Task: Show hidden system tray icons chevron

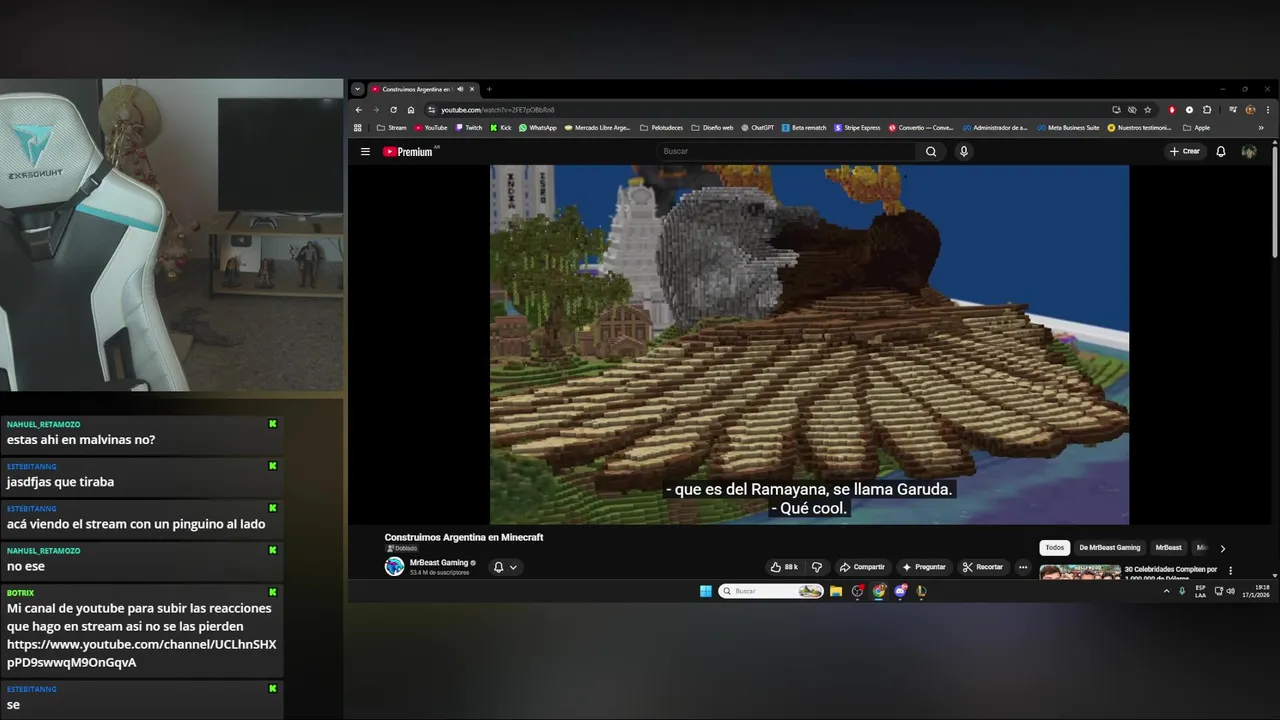Action: point(1166,591)
